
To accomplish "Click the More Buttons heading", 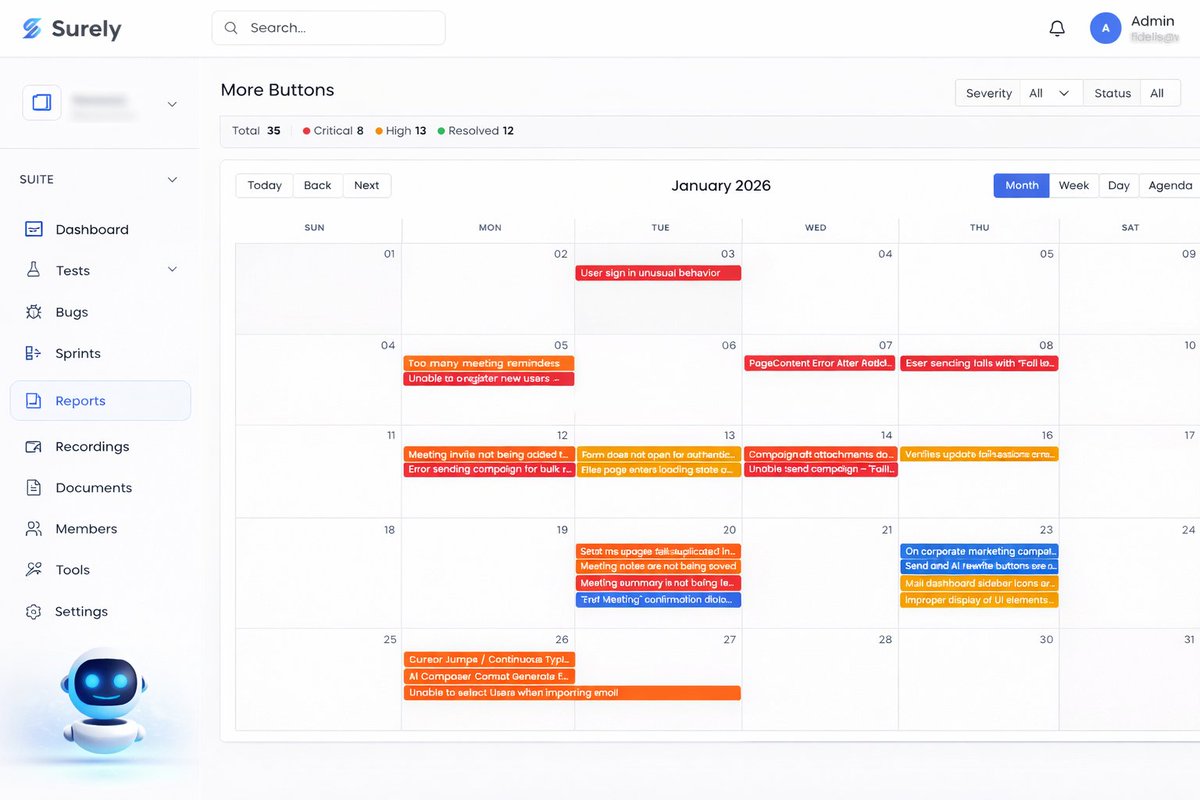I will coord(277,90).
